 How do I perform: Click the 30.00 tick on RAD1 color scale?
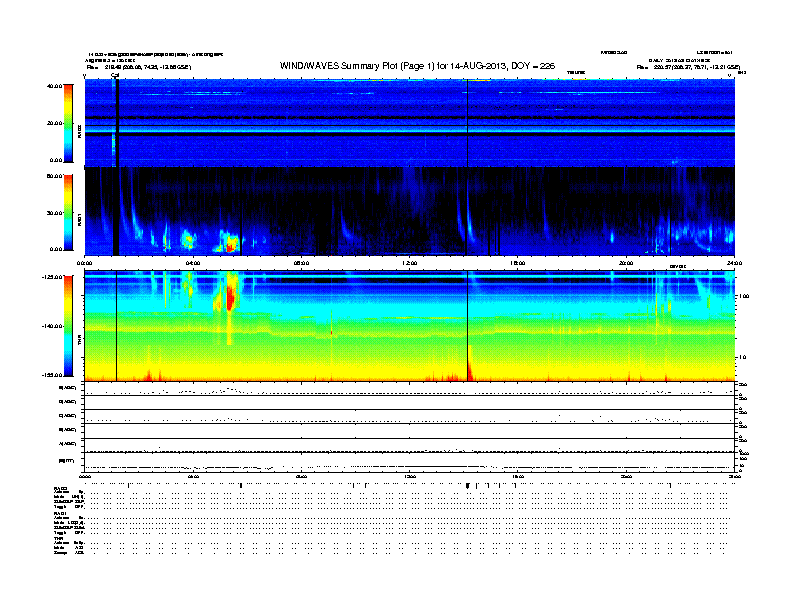54,213
